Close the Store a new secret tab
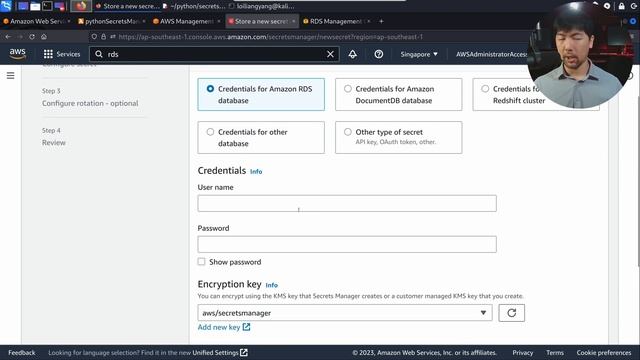This screenshot has height=360, width=640. coord(293,21)
